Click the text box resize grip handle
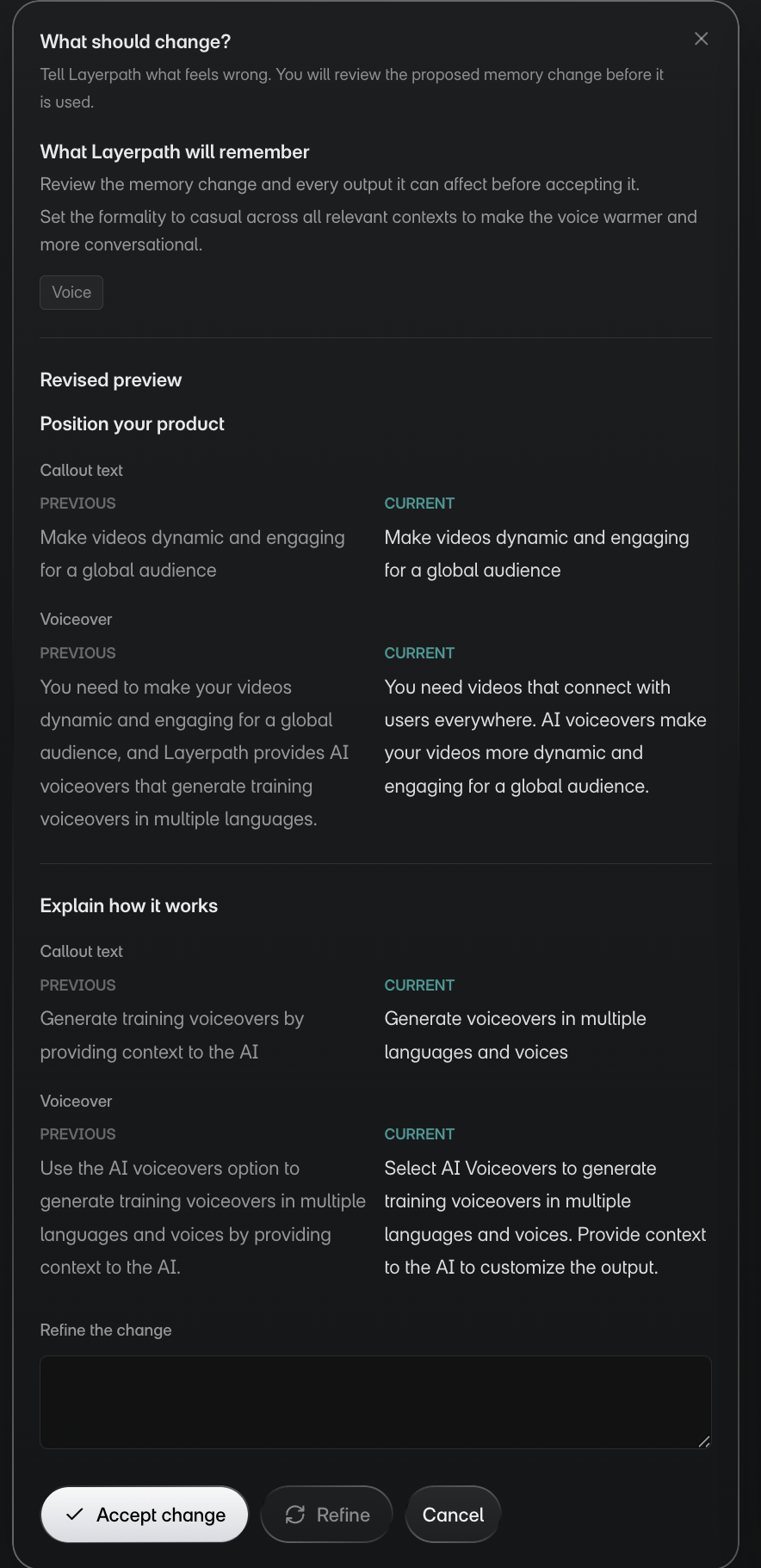Image resolution: width=761 pixels, height=1568 pixels. [703, 1441]
